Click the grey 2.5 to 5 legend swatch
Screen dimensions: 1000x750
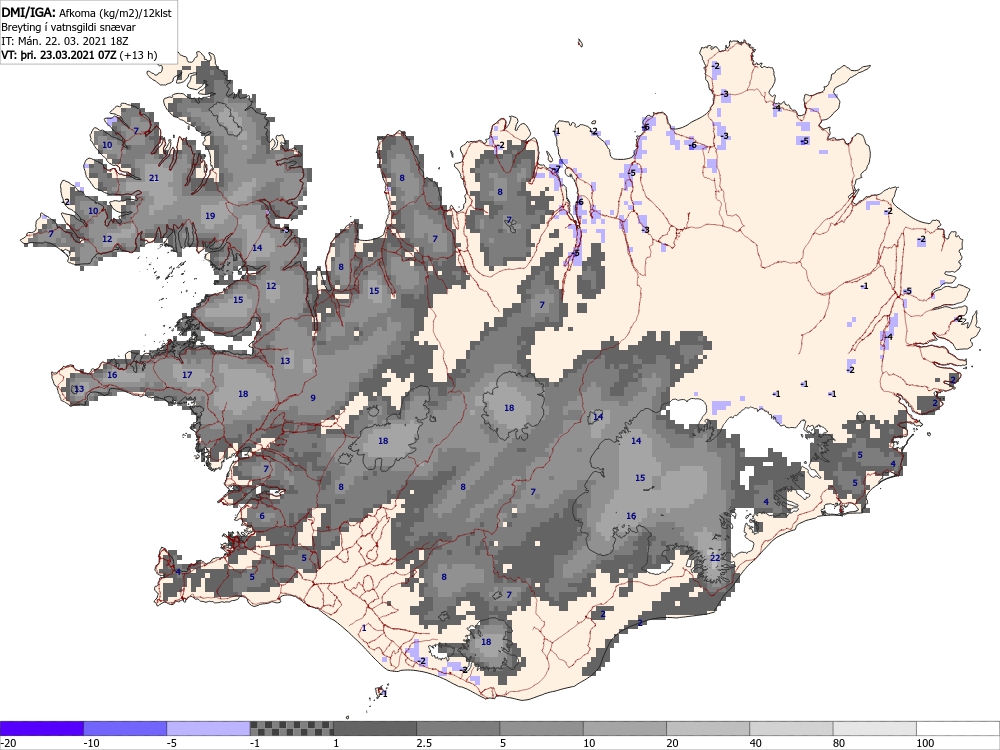click(x=458, y=728)
